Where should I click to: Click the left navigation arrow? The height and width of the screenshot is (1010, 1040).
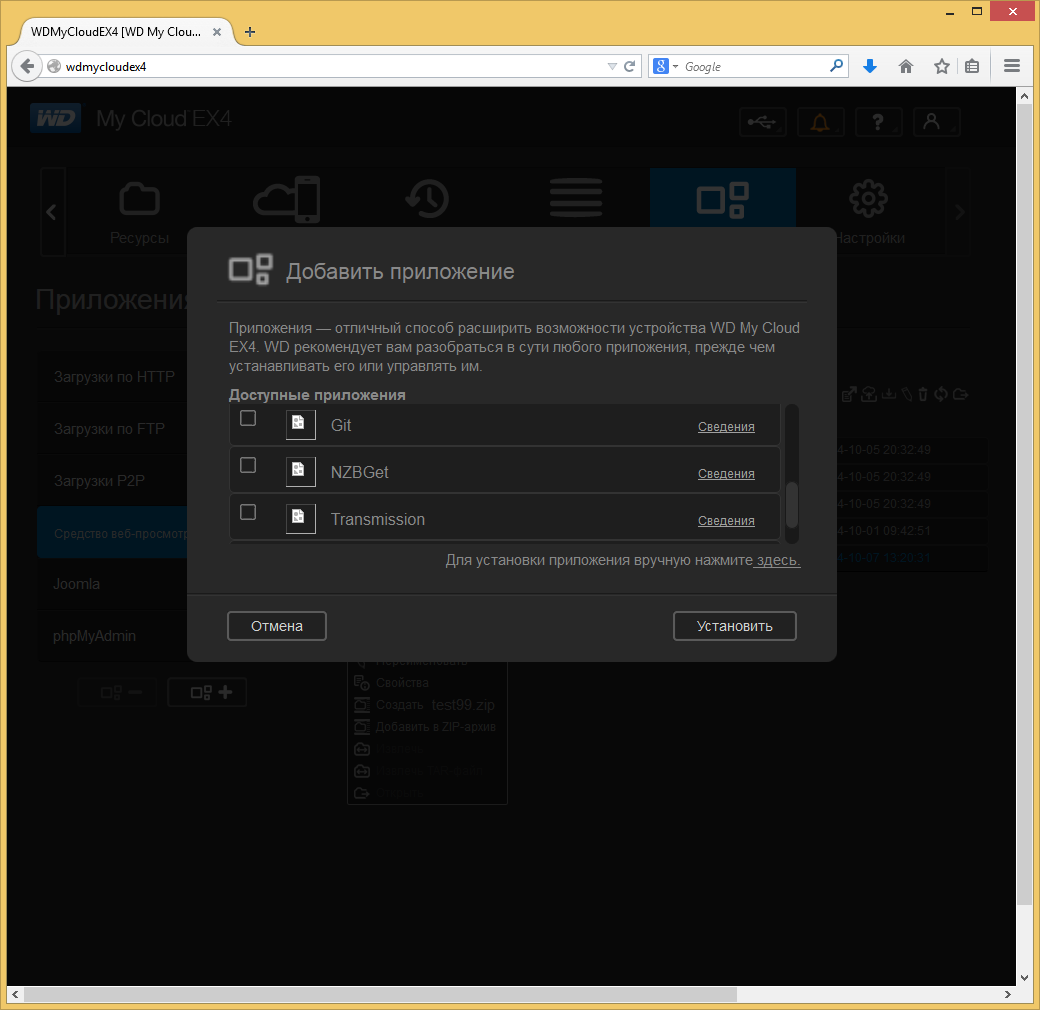tap(52, 212)
